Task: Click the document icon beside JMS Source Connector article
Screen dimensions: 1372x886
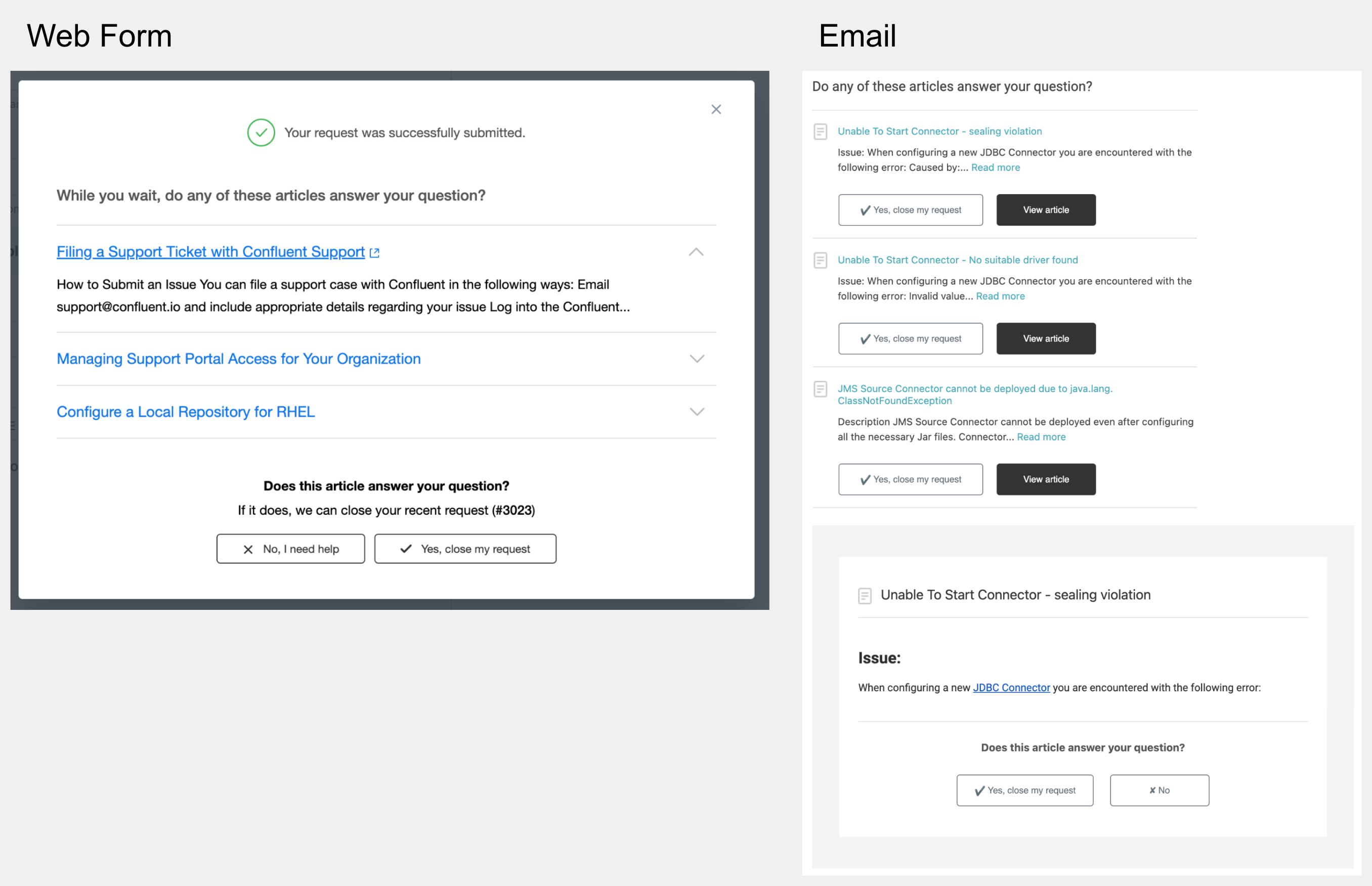Action: coord(820,389)
